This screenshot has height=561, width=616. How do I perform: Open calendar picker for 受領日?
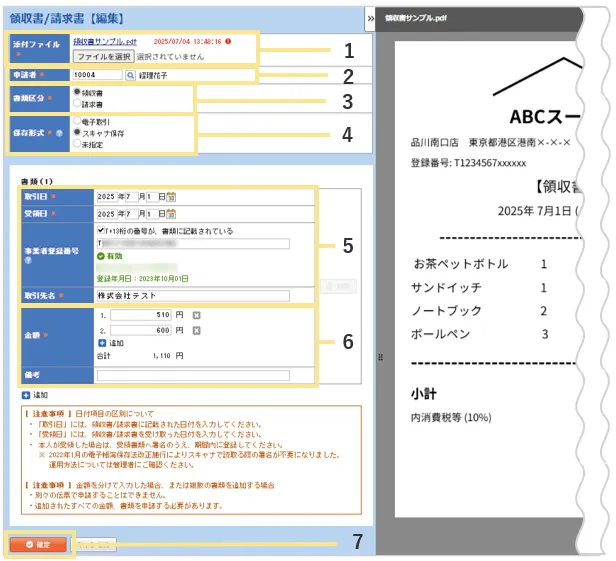[x=172, y=214]
